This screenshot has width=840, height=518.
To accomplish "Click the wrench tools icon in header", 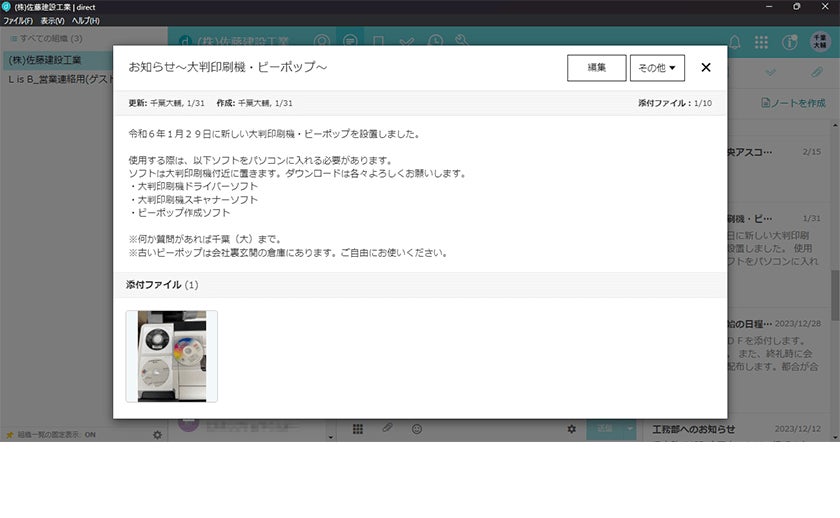I will (x=462, y=41).
